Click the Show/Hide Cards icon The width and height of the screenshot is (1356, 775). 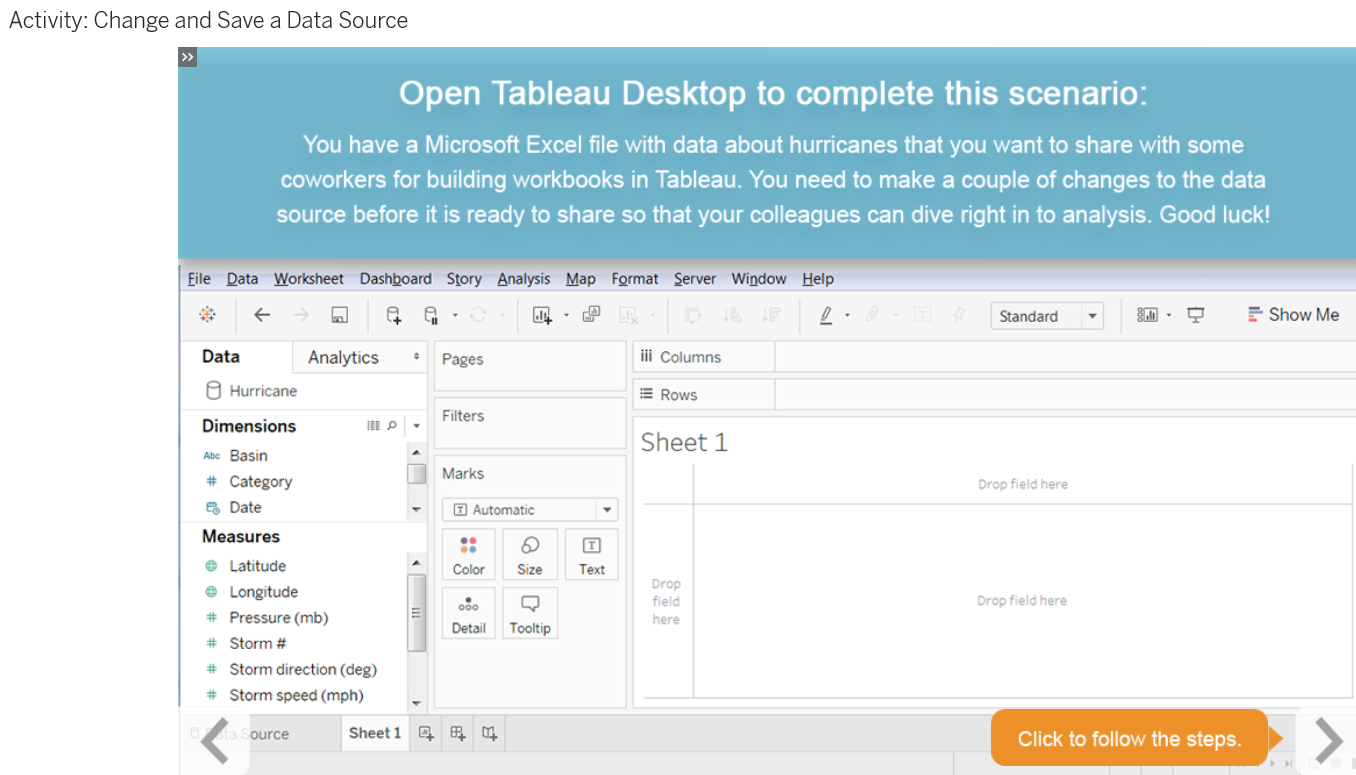1147,315
